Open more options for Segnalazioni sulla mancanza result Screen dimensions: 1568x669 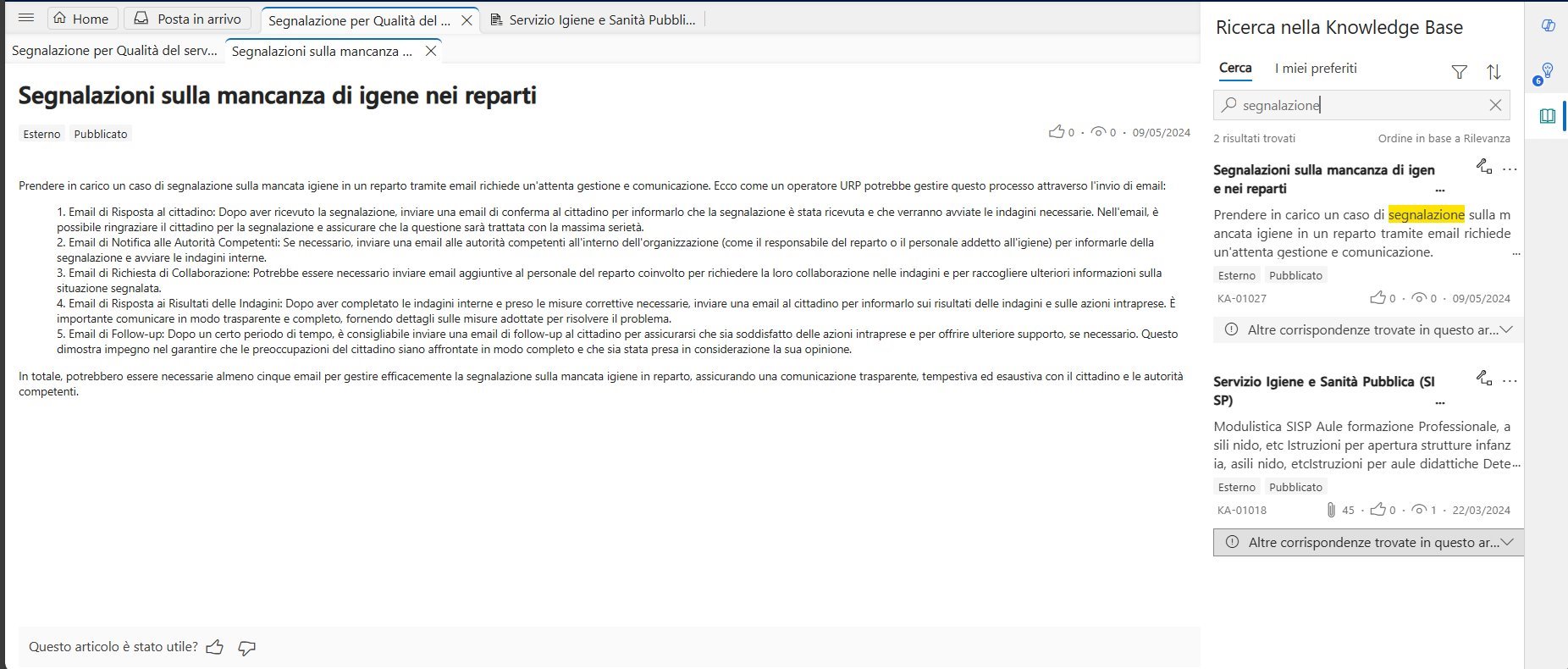click(x=1510, y=169)
